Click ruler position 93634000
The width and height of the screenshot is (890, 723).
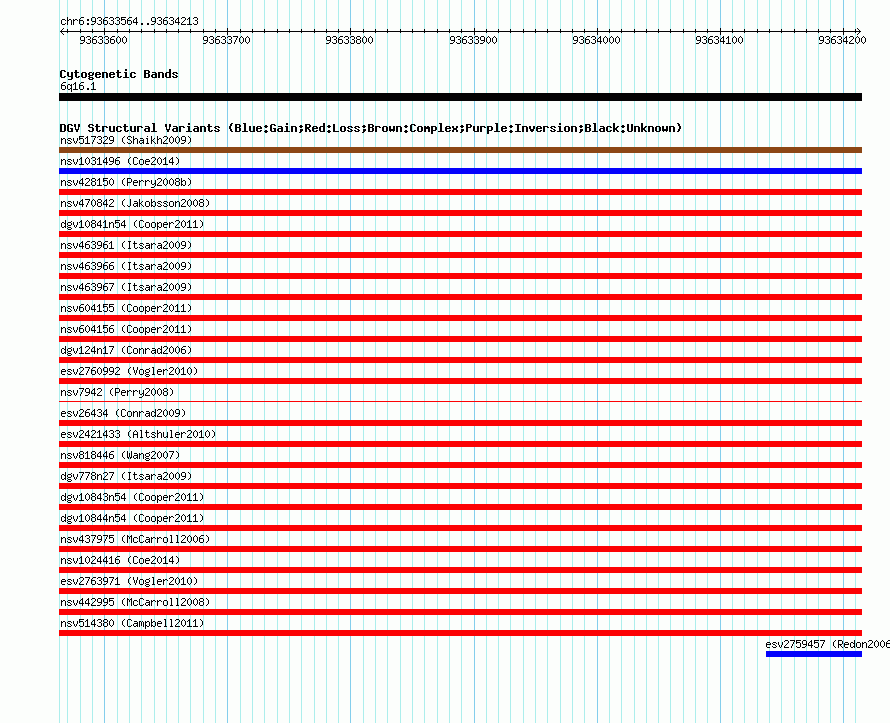597,40
